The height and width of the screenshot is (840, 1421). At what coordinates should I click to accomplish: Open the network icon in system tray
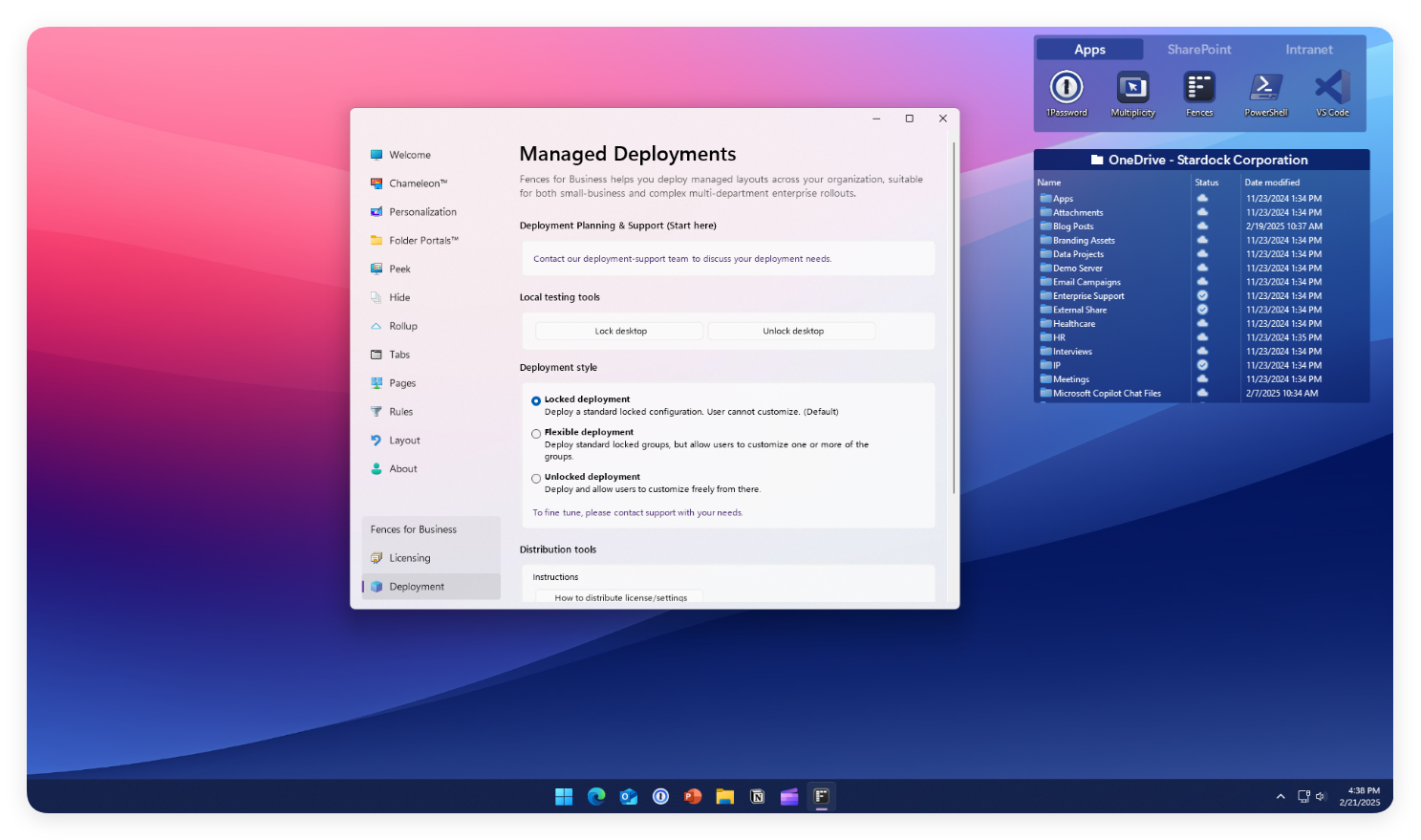tap(1303, 796)
